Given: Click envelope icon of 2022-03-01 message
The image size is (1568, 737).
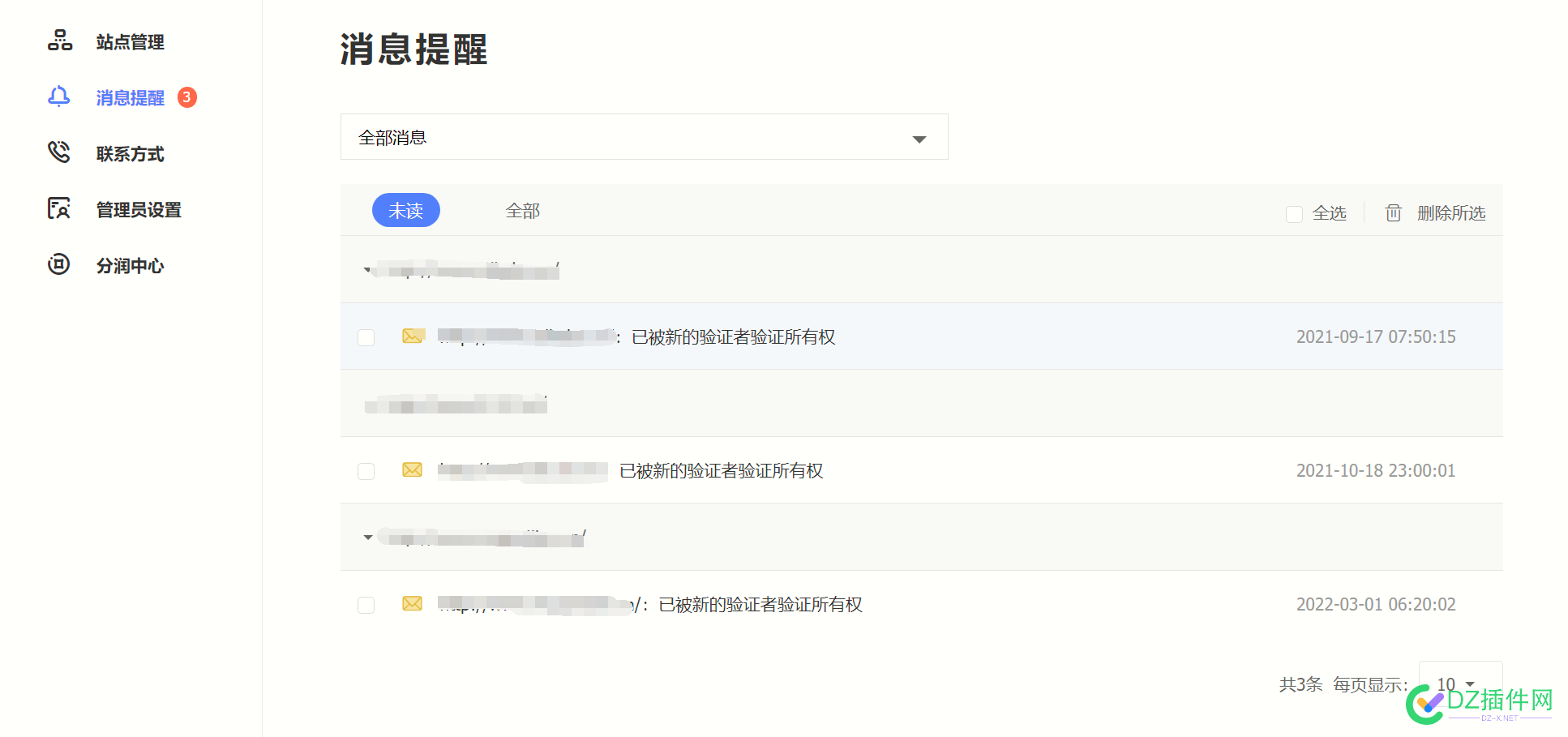Looking at the screenshot, I should [413, 603].
